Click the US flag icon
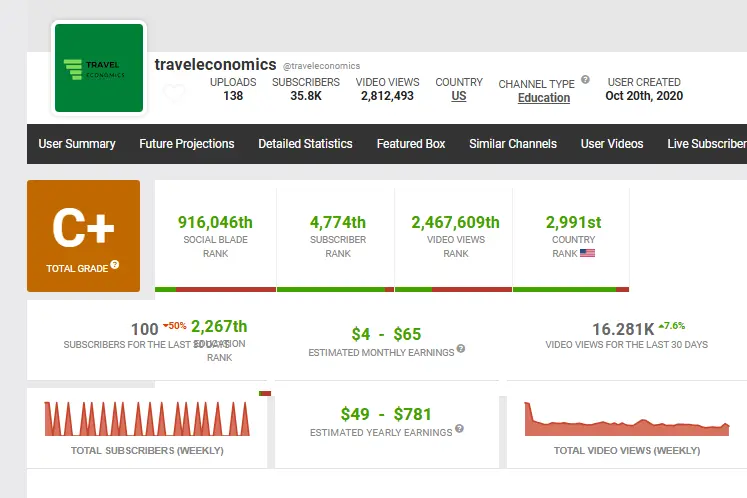Screen dimensions: 747x498 (587, 253)
